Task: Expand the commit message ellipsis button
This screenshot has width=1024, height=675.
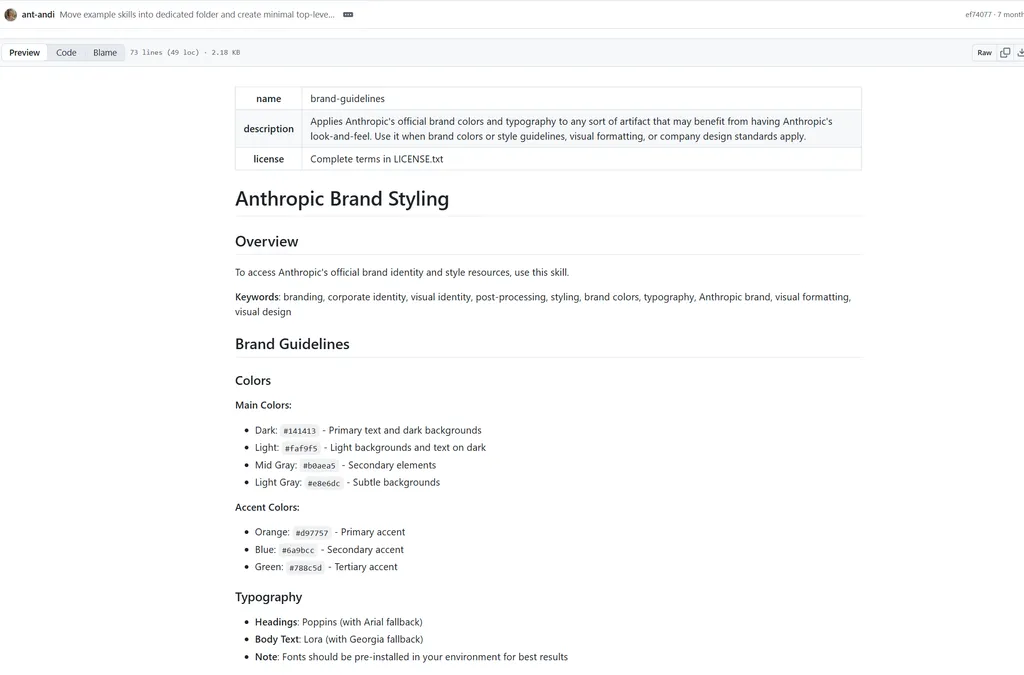Action: pos(348,14)
